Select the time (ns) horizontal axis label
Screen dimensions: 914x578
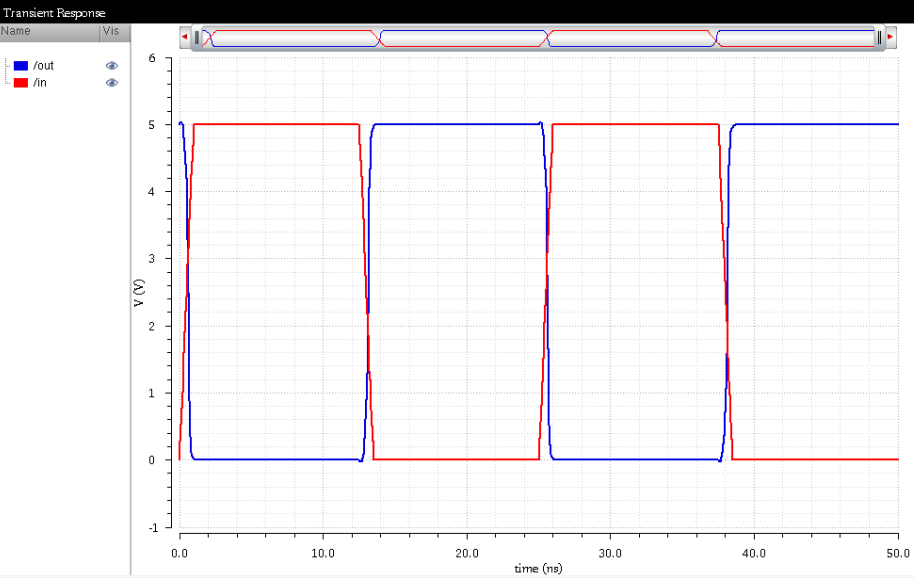tap(539, 568)
